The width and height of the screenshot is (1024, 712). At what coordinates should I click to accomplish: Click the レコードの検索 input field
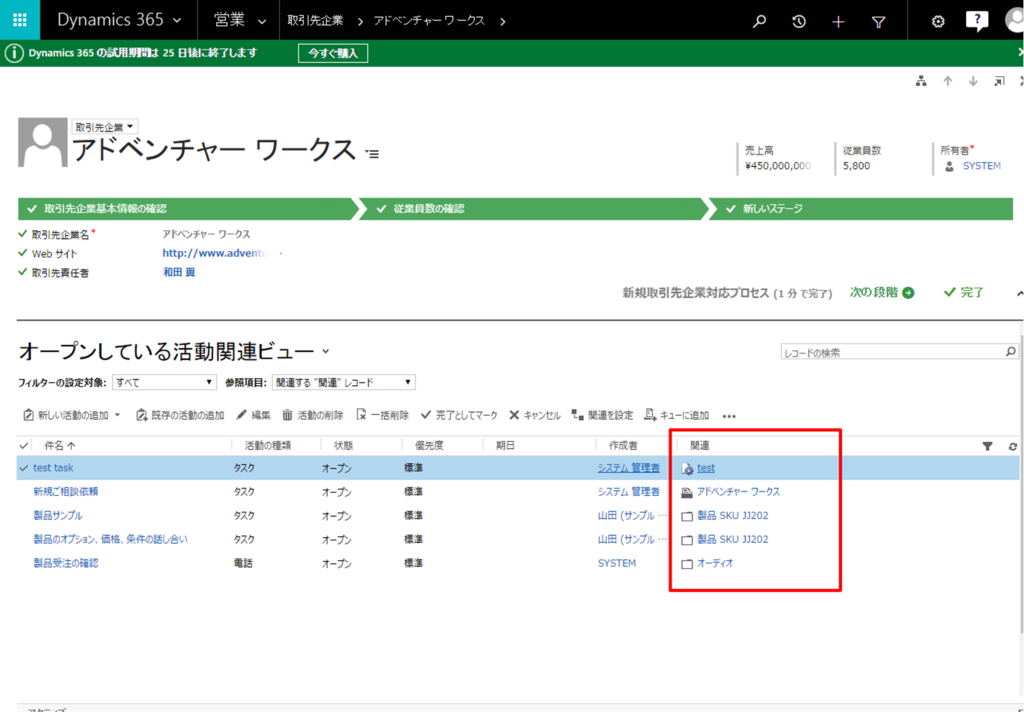892,353
